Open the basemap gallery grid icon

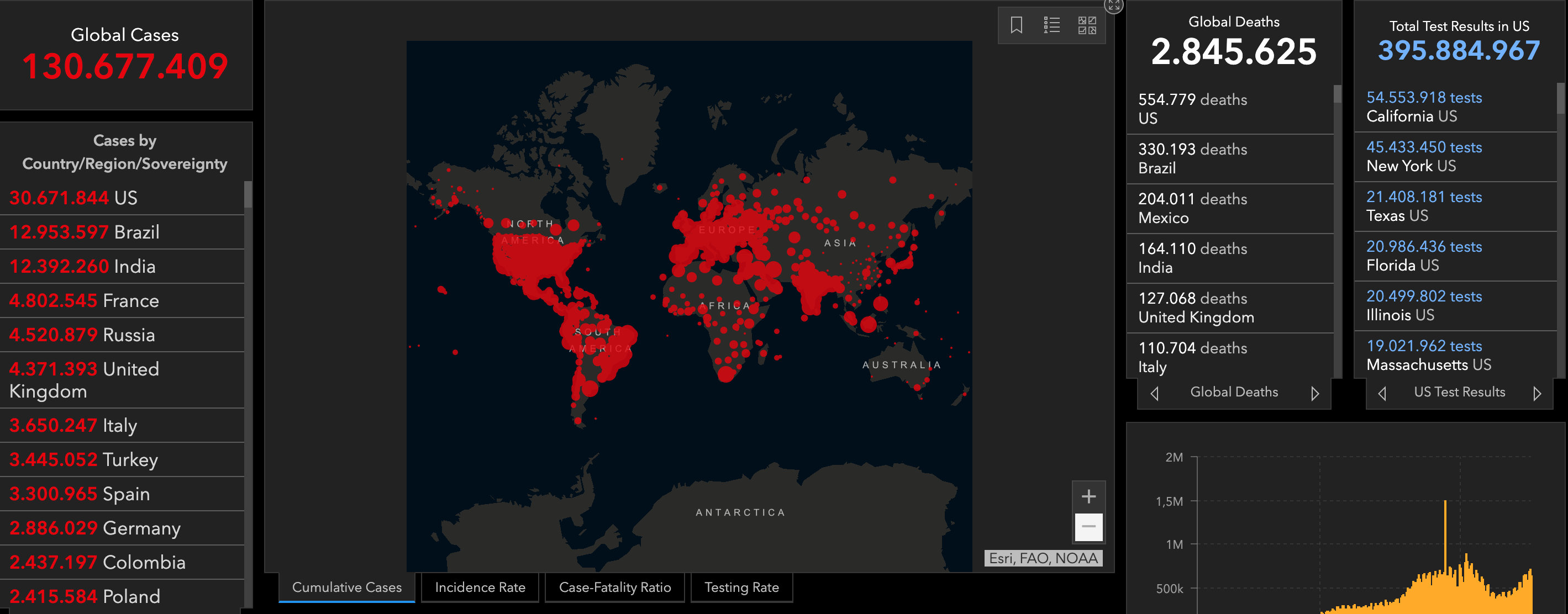tap(1087, 25)
